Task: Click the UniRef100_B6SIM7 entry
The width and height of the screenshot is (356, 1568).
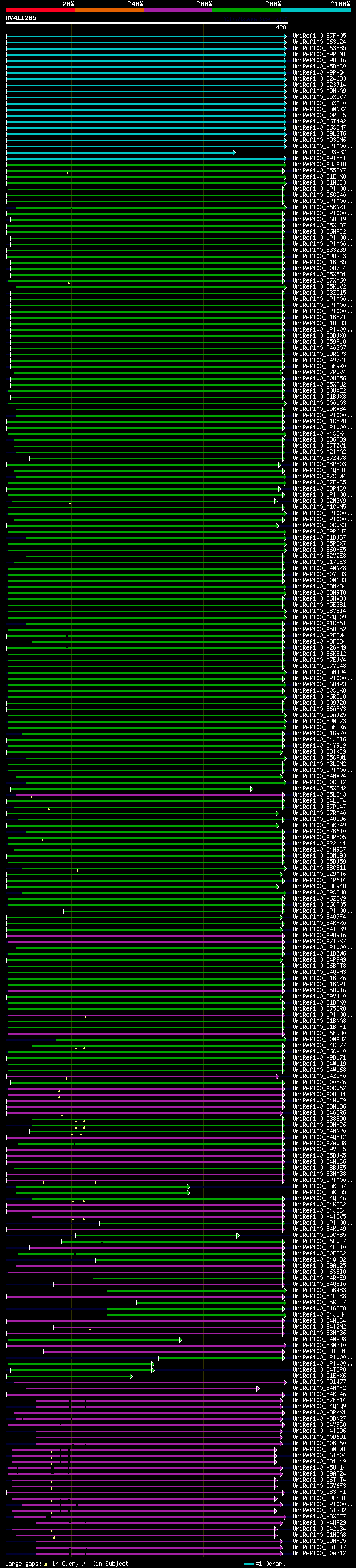Action: [x=319, y=128]
